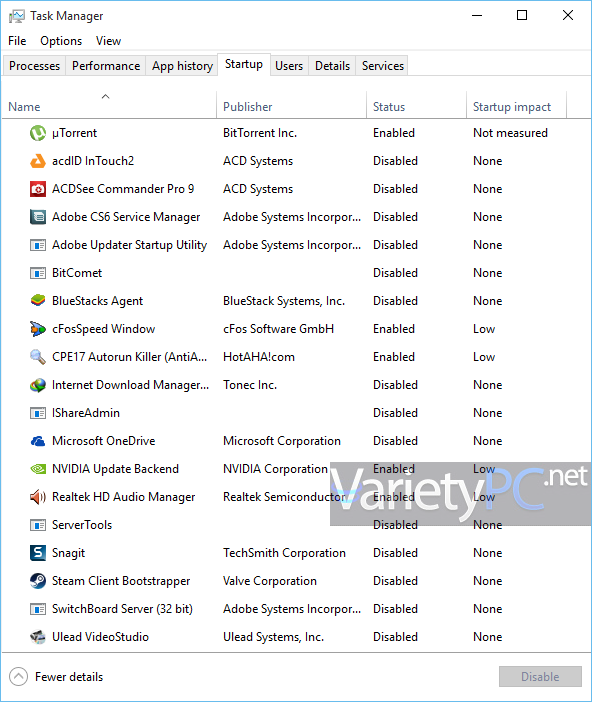Screen dimensions: 592x702
Task: Select the Ulead VideoStudio icon
Action: tap(38, 637)
